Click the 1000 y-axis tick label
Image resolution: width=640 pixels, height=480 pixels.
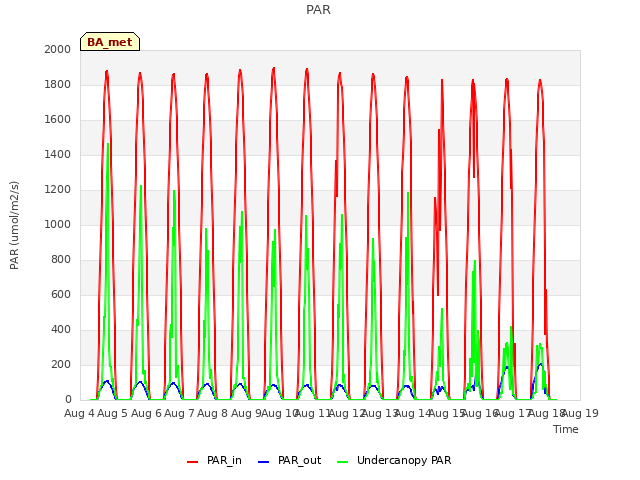[58, 224]
